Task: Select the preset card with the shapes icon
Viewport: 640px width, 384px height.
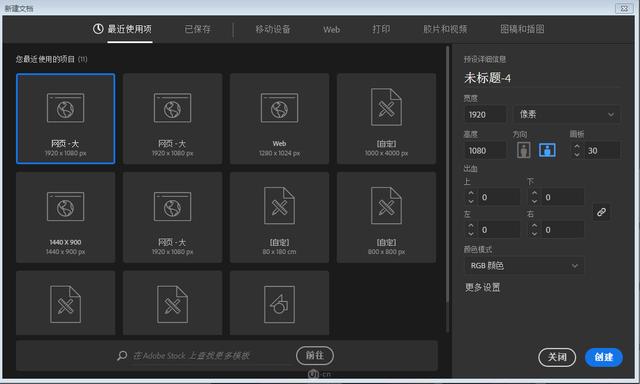Action: pyautogui.click(x=279, y=303)
